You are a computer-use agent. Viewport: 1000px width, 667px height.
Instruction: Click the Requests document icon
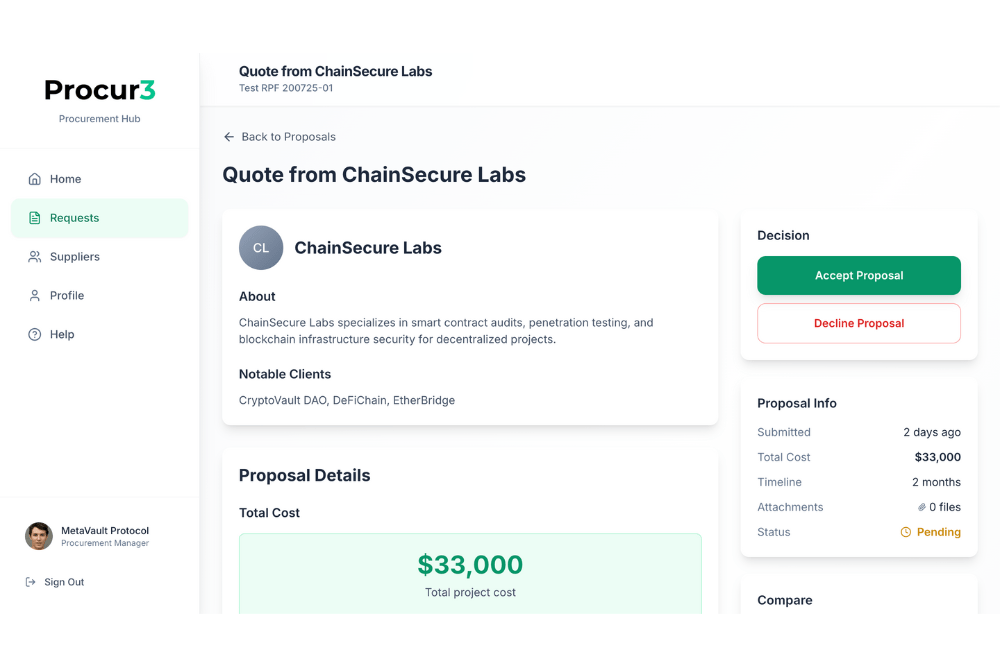(34, 218)
